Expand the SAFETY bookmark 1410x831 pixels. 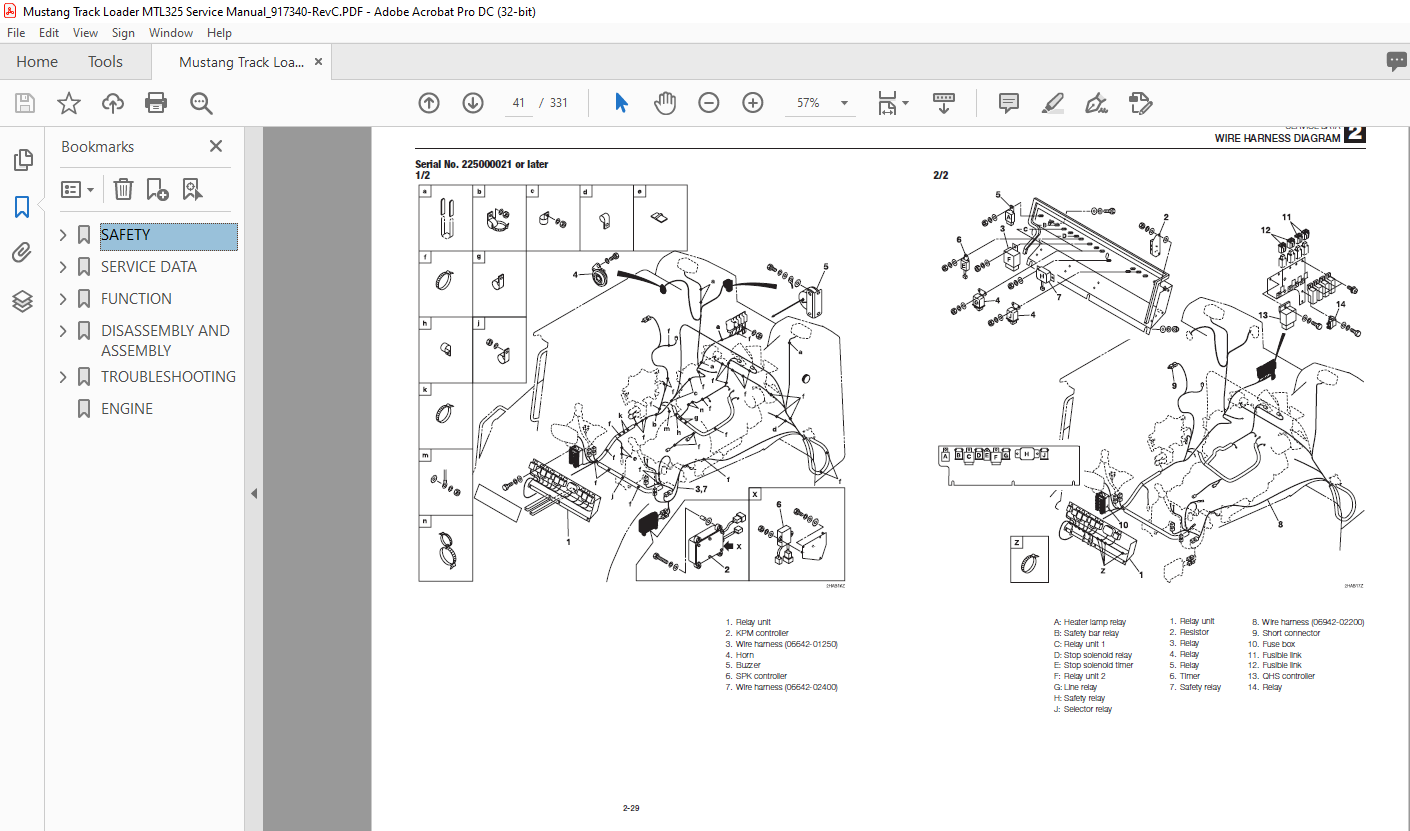63,235
